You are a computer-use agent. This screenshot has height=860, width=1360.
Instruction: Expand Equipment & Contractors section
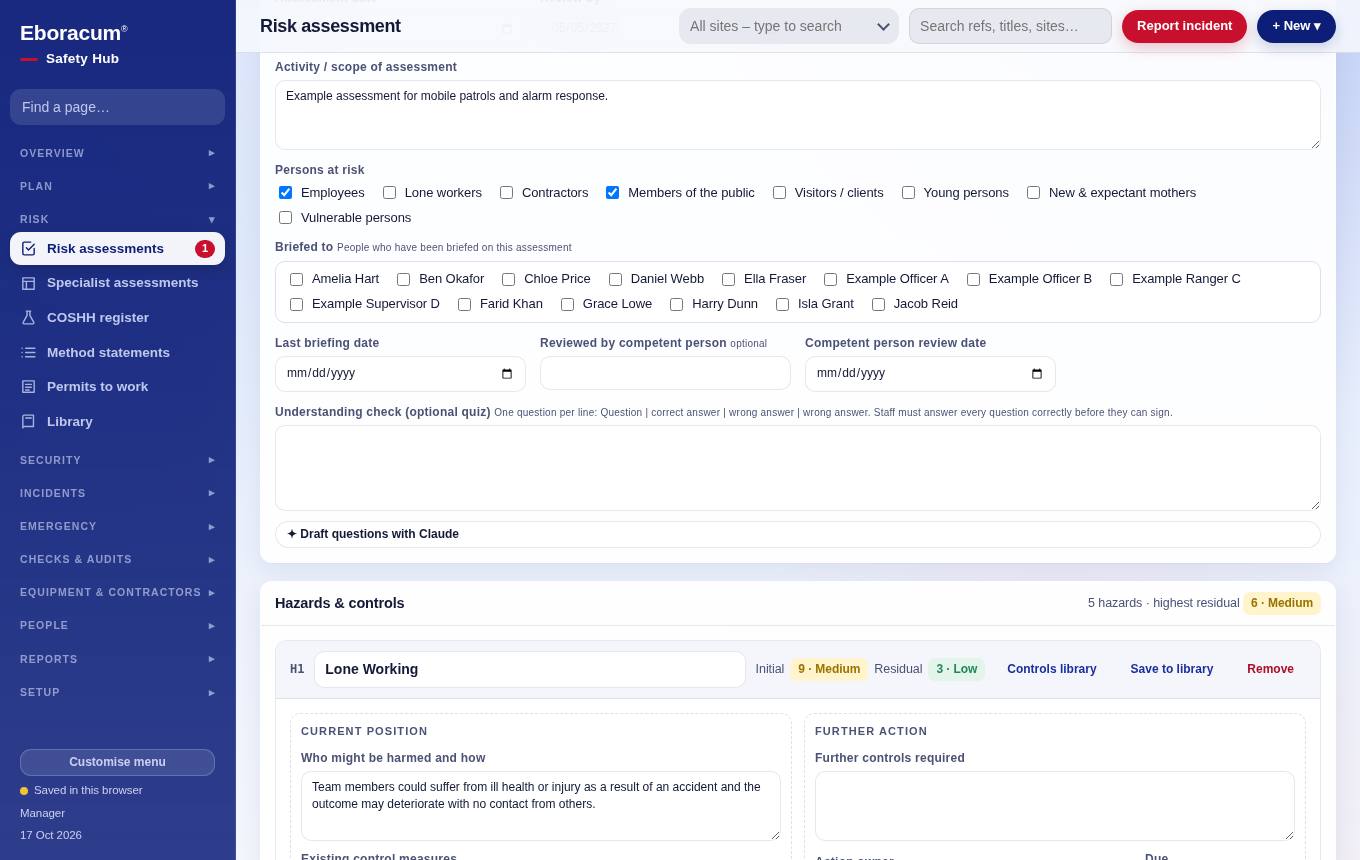click(x=118, y=592)
